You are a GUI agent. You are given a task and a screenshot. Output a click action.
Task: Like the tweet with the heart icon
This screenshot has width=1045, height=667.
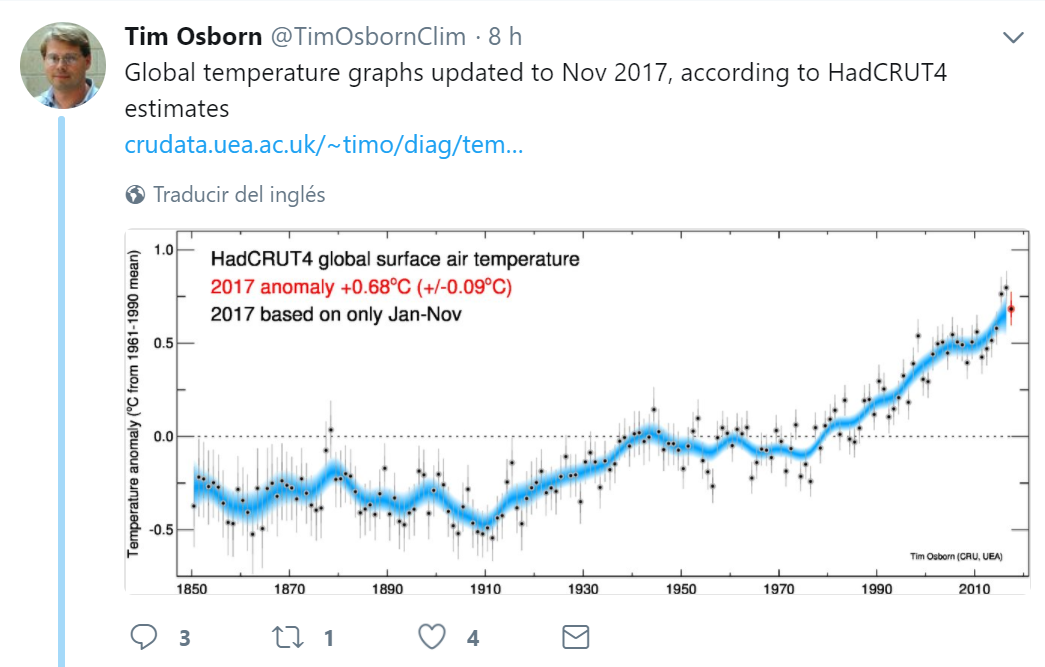[431, 637]
